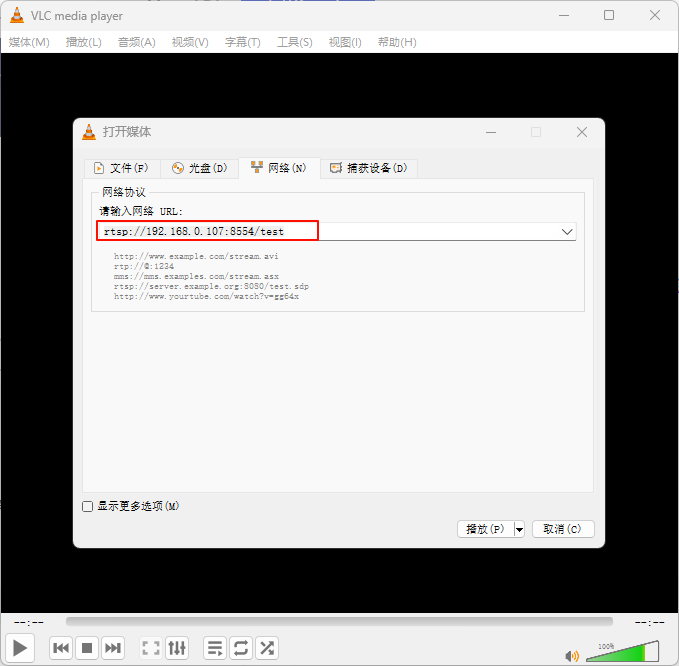Click the elapsed time label on the left
The image size is (679, 666).
(29, 622)
